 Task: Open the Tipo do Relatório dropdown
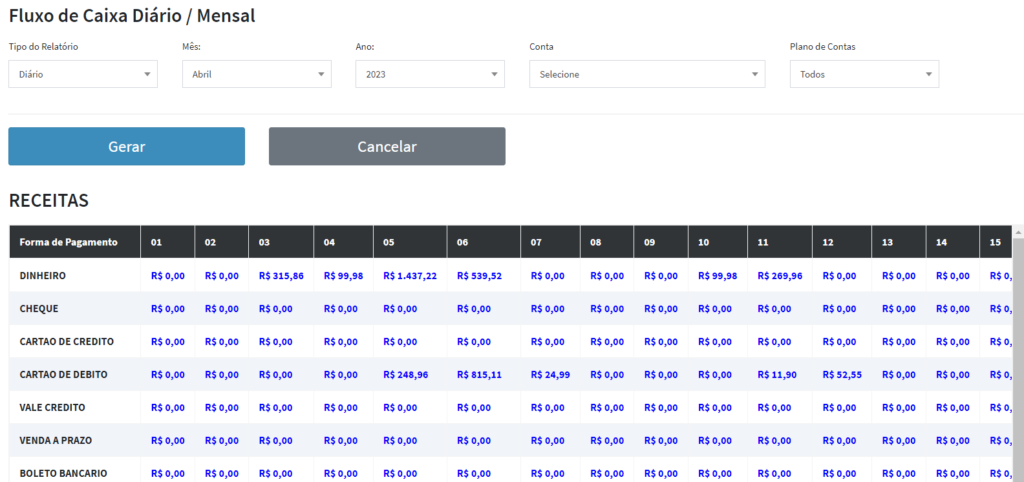(x=83, y=74)
